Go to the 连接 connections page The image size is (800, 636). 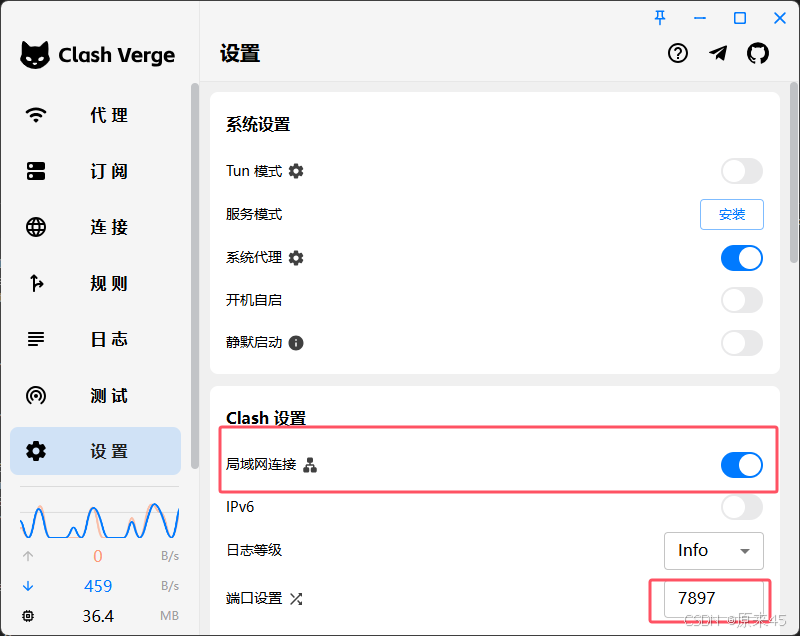pos(95,227)
